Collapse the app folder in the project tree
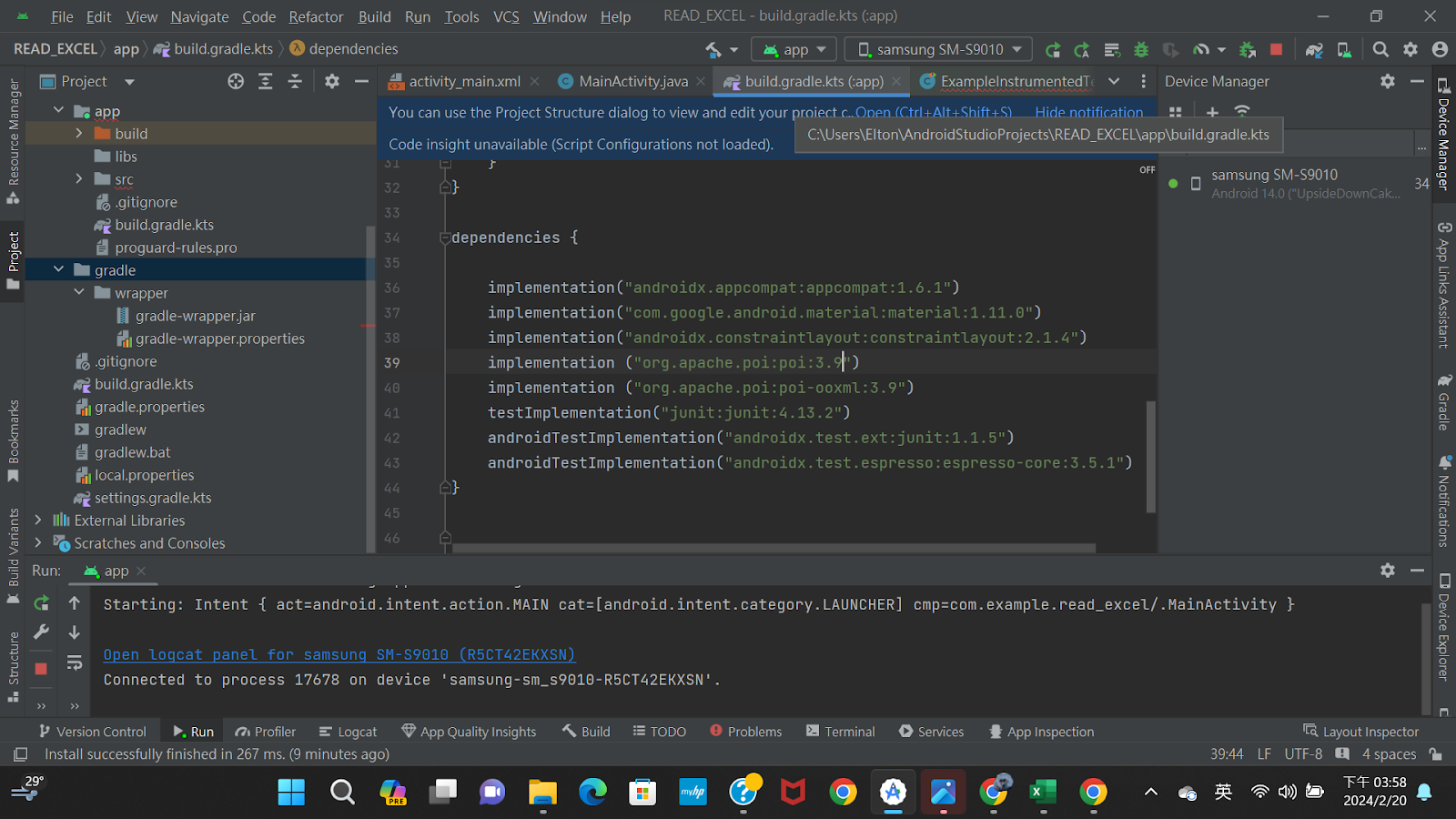Viewport: 1456px width, 819px height. (x=59, y=111)
